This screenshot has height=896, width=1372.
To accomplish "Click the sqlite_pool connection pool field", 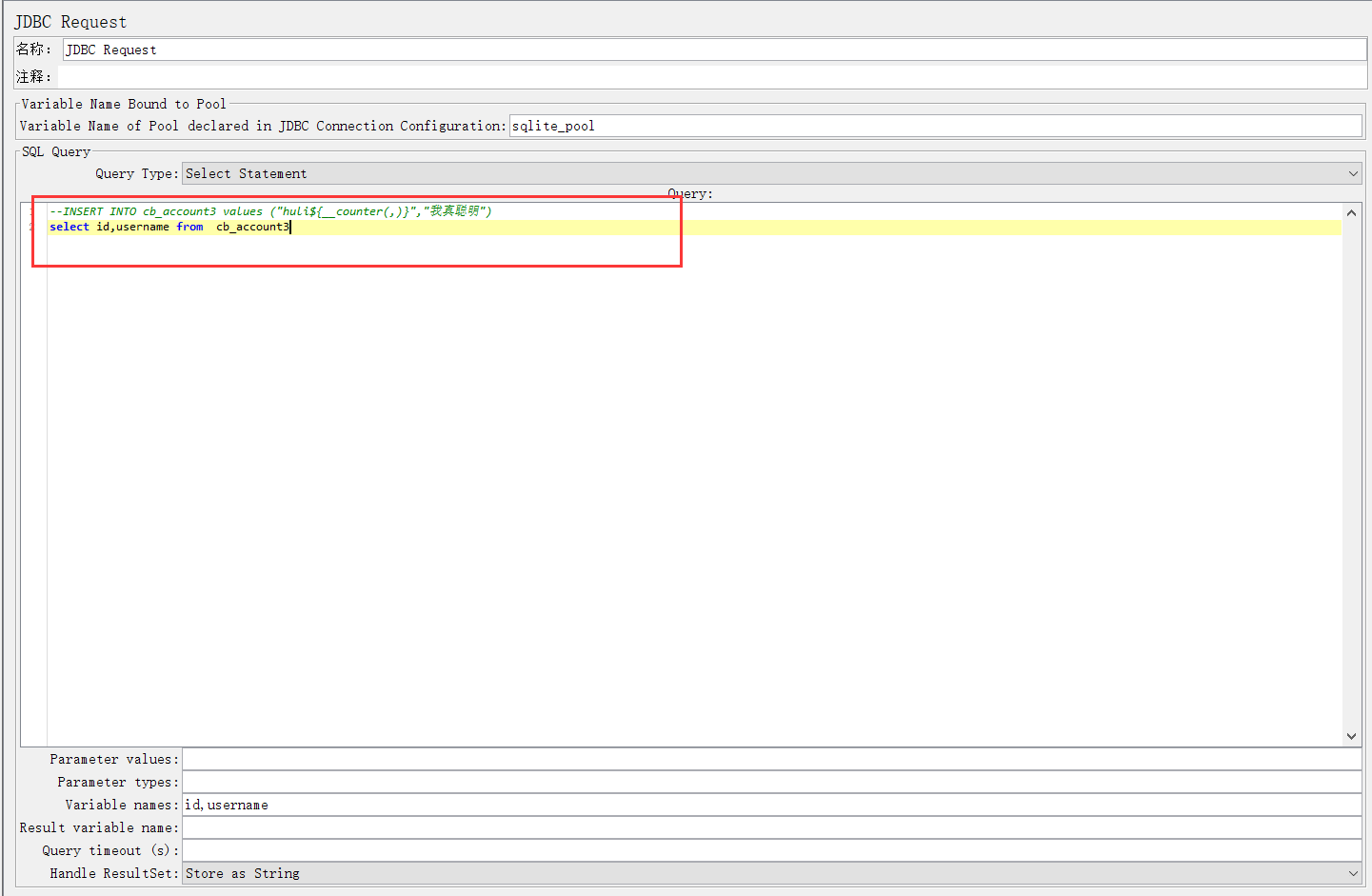I will 666,125.
